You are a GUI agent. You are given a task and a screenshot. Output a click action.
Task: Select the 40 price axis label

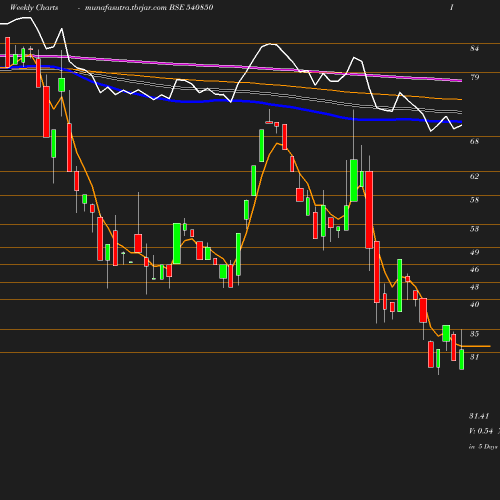click(474, 304)
